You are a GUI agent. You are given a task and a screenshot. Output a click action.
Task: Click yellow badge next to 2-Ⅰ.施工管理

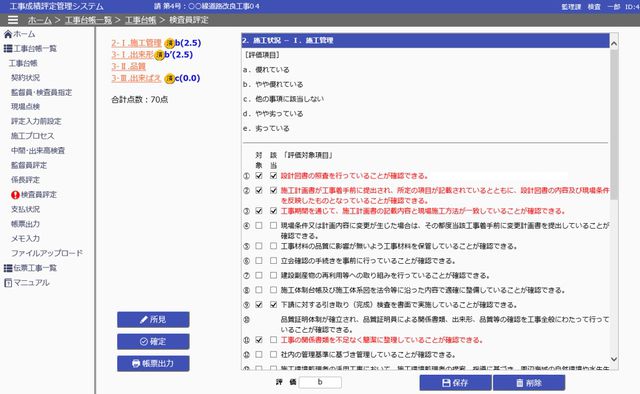170,43
